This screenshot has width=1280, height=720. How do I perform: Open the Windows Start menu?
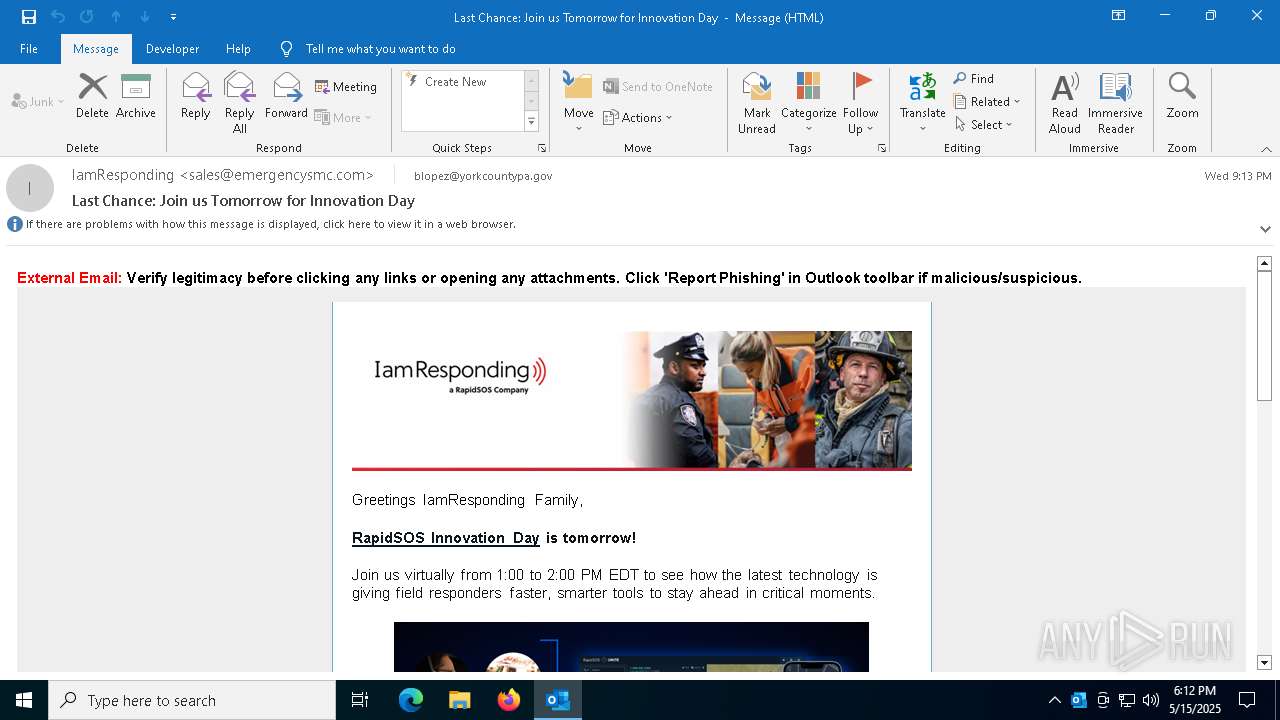point(24,700)
